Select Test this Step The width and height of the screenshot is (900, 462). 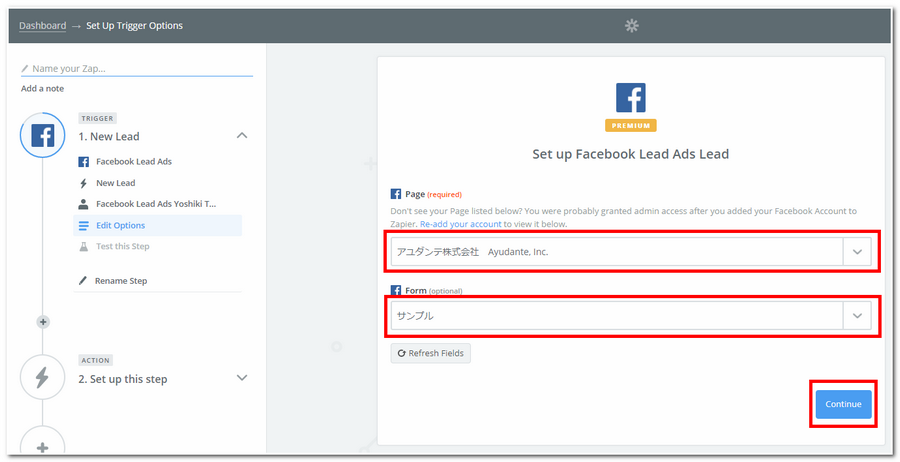click(x=158, y=246)
